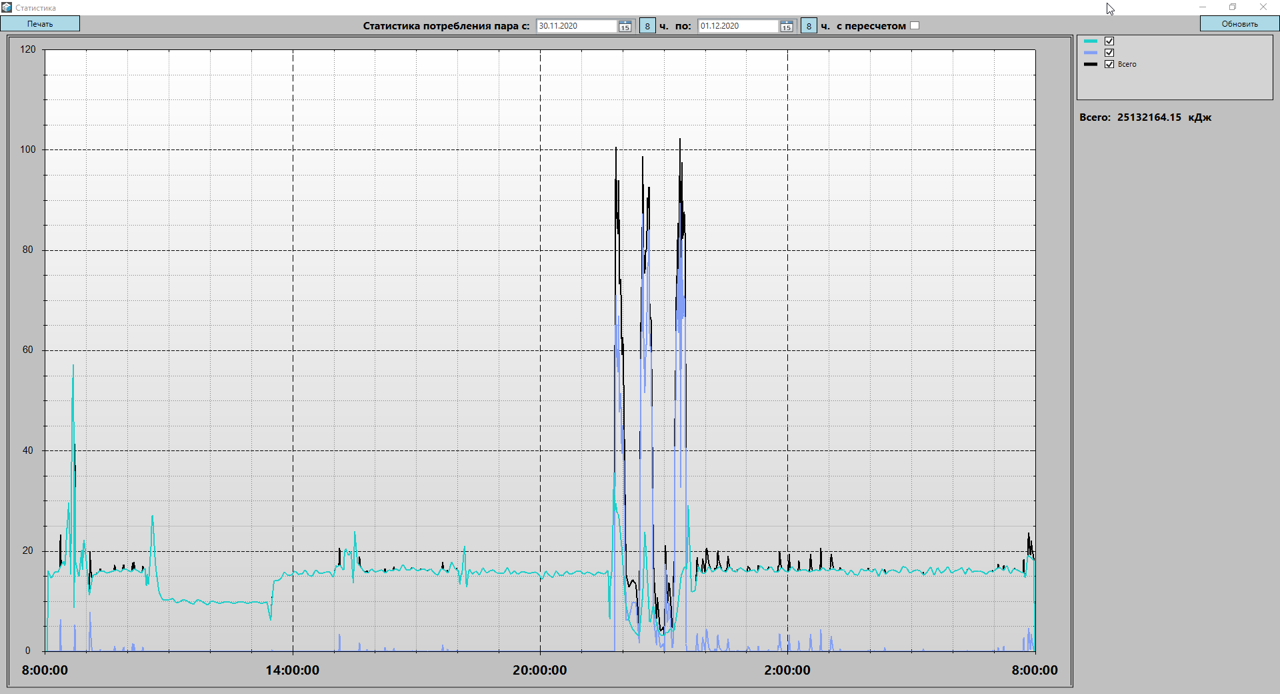The image size is (1280, 694).
Task: Toggle the cyan series checkbox in legend
Action: pos(1109,42)
